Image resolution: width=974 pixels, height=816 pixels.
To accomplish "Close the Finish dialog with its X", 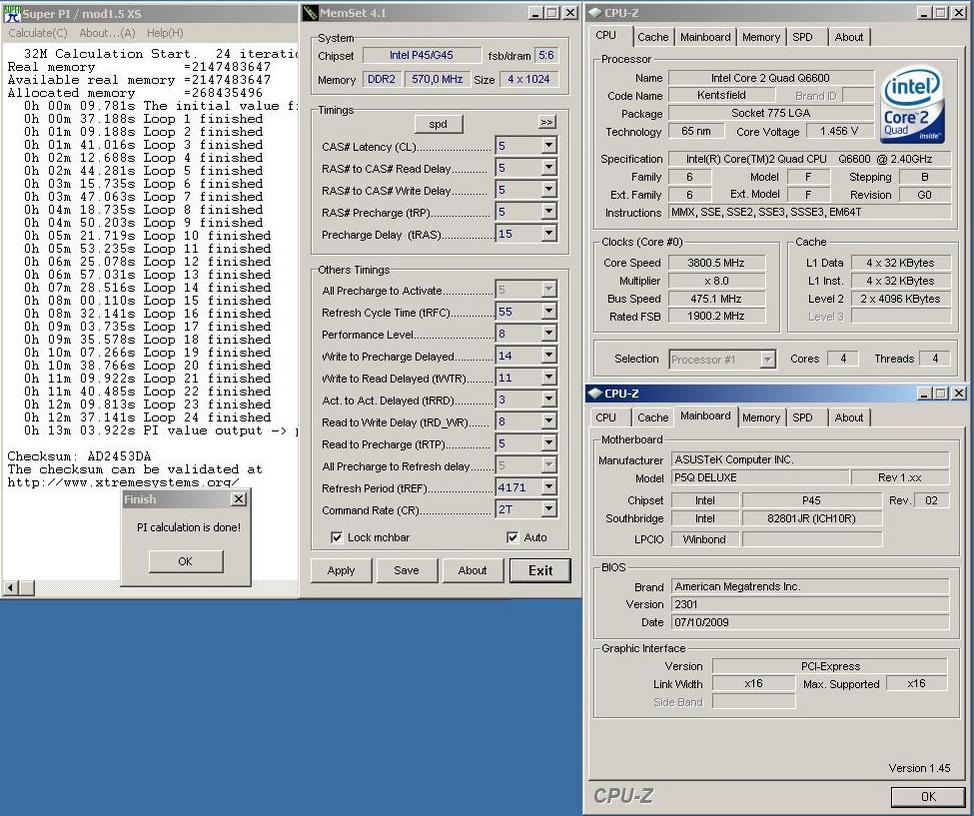I will pyautogui.click(x=239, y=499).
